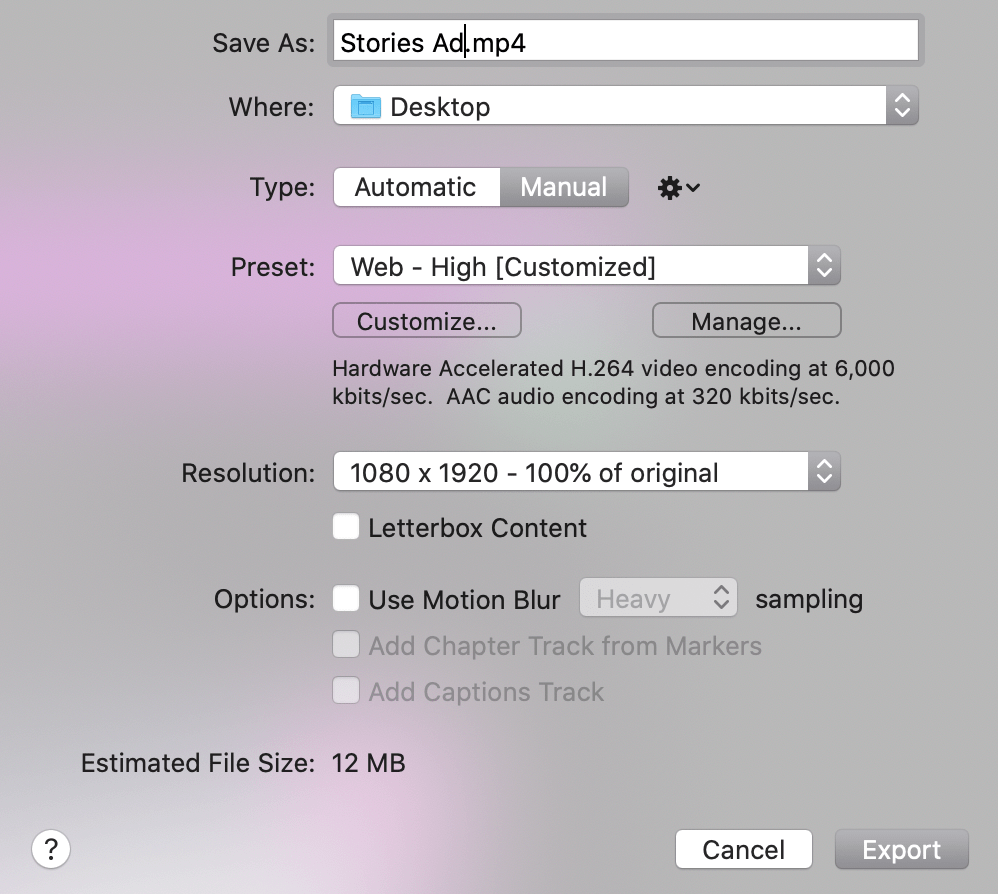This screenshot has width=998, height=894.
Task: Click the Preset stepper arrows
Action: pyautogui.click(x=823, y=265)
